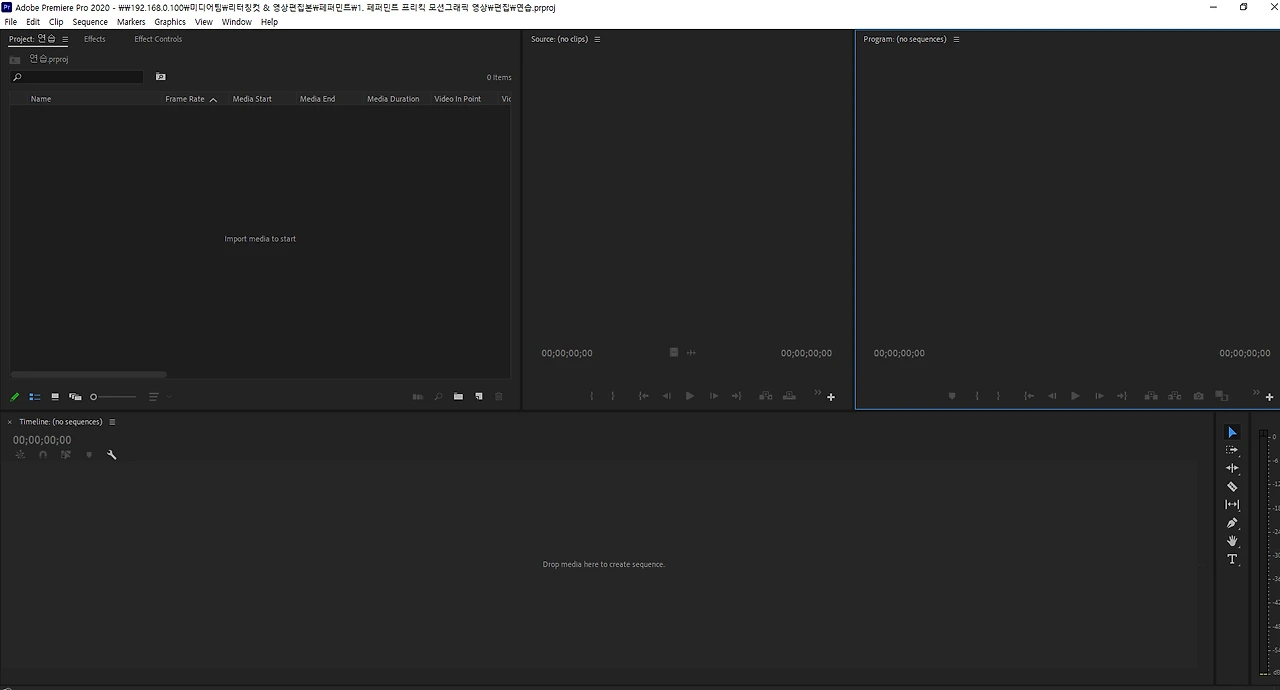Open Timeline display settings wrench
This screenshot has width=1280, height=690.
coord(112,455)
